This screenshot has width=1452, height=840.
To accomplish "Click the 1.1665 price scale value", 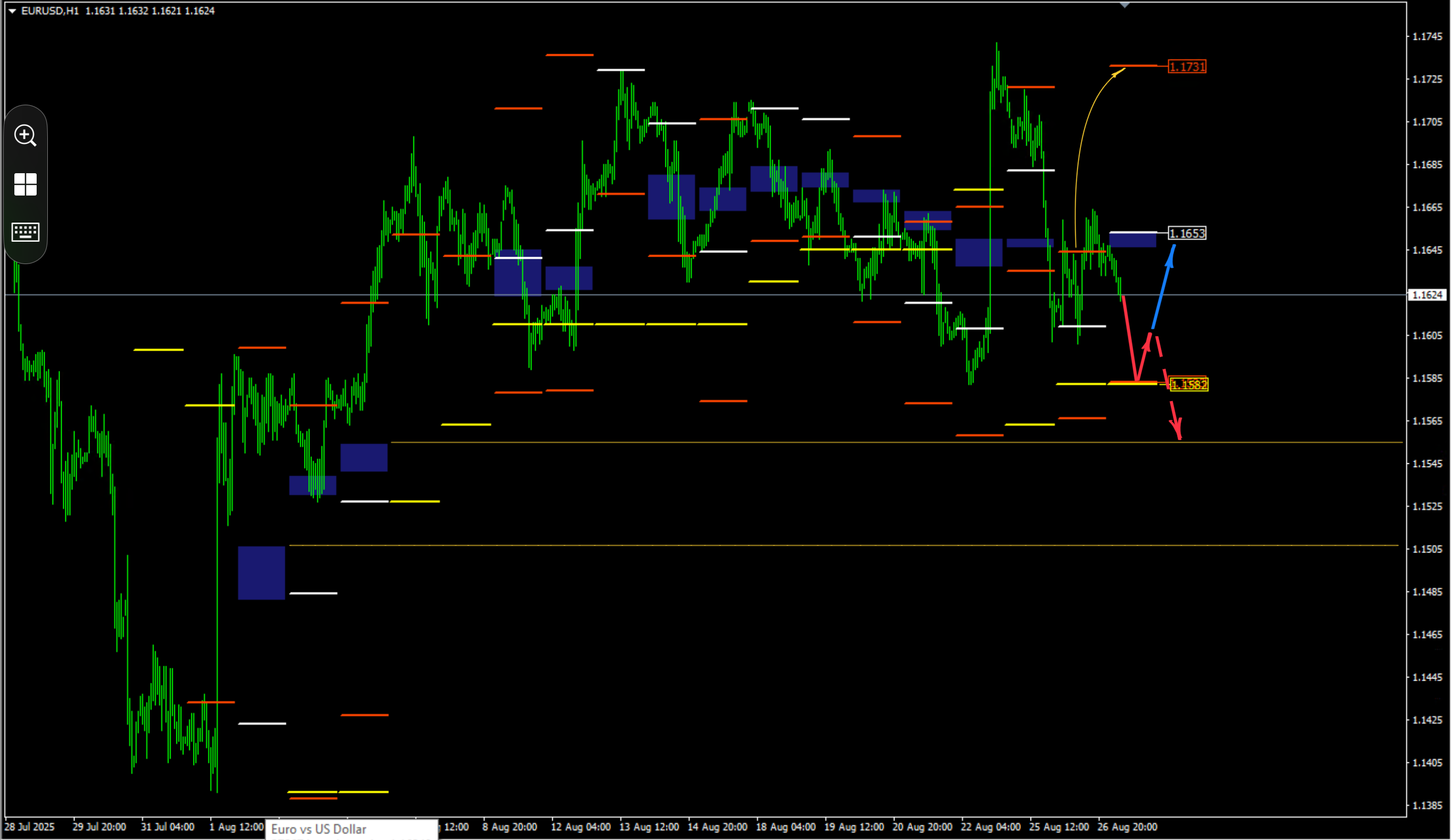I will 1426,207.
